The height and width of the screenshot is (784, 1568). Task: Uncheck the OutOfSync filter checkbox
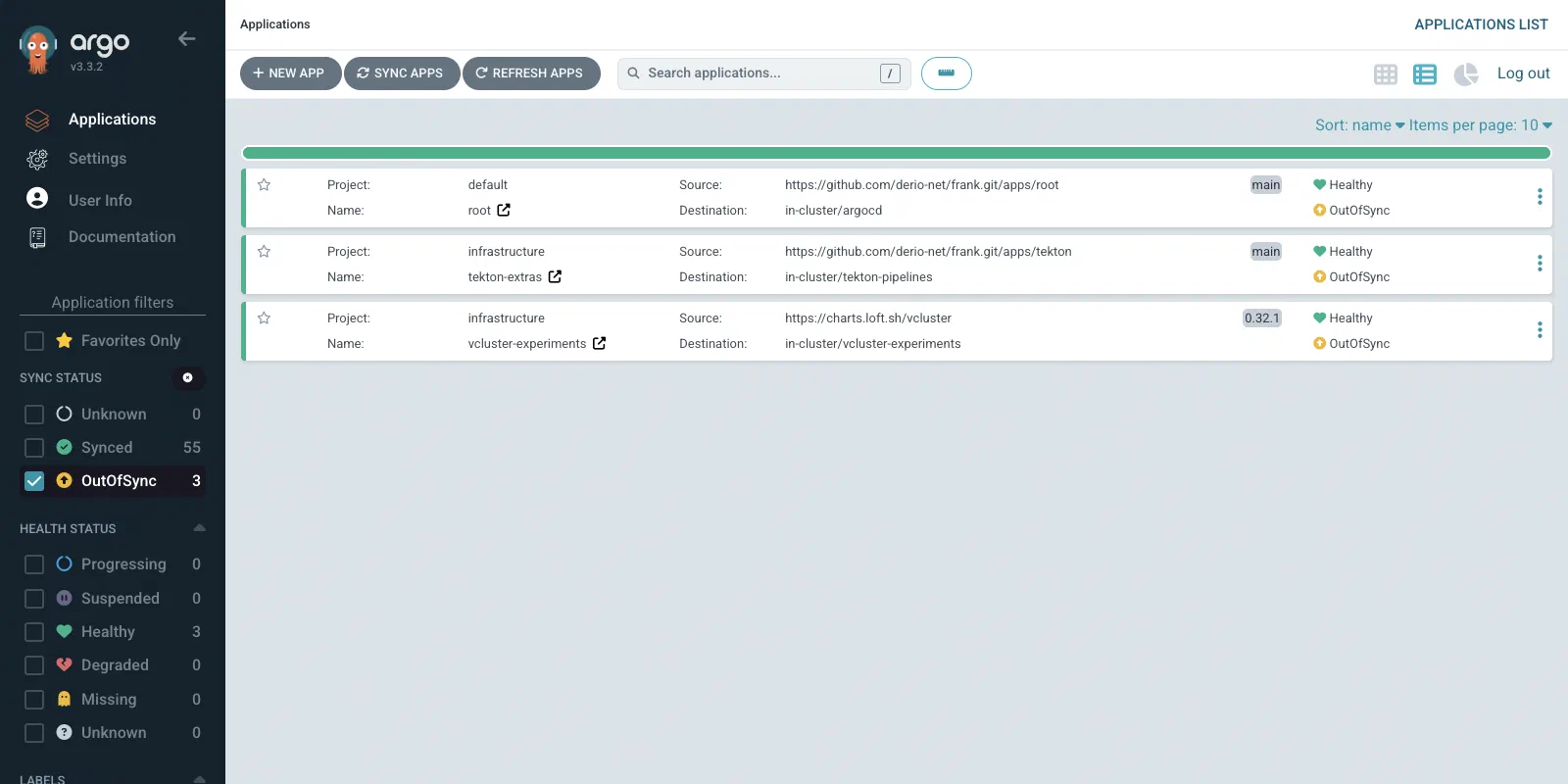34,481
